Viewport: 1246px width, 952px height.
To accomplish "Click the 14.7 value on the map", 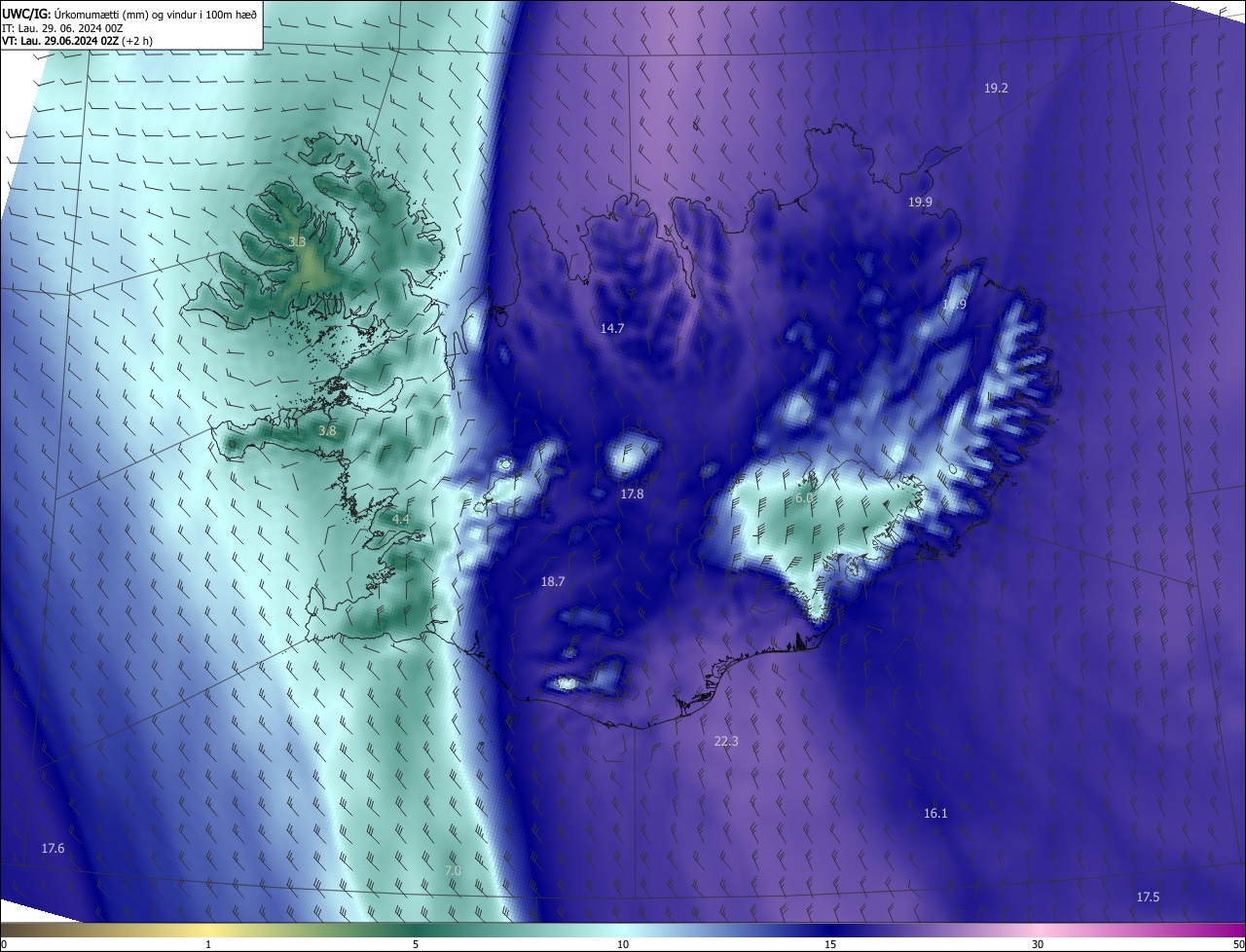I will 611,328.
